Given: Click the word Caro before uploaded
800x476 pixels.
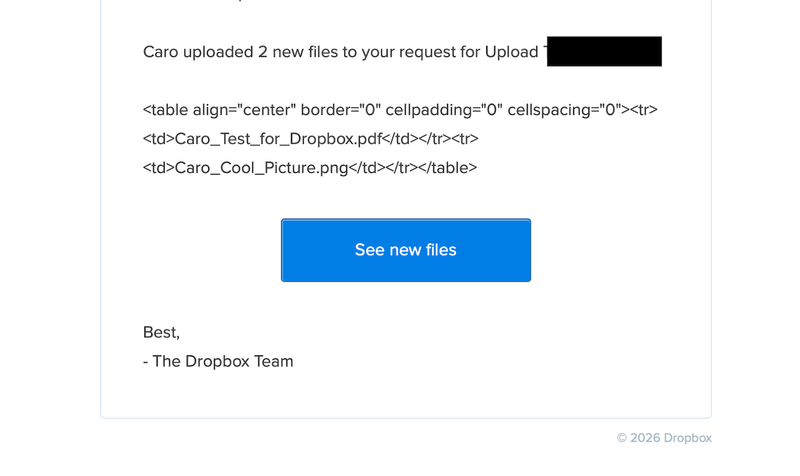Looking at the screenshot, I should (162, 52).
